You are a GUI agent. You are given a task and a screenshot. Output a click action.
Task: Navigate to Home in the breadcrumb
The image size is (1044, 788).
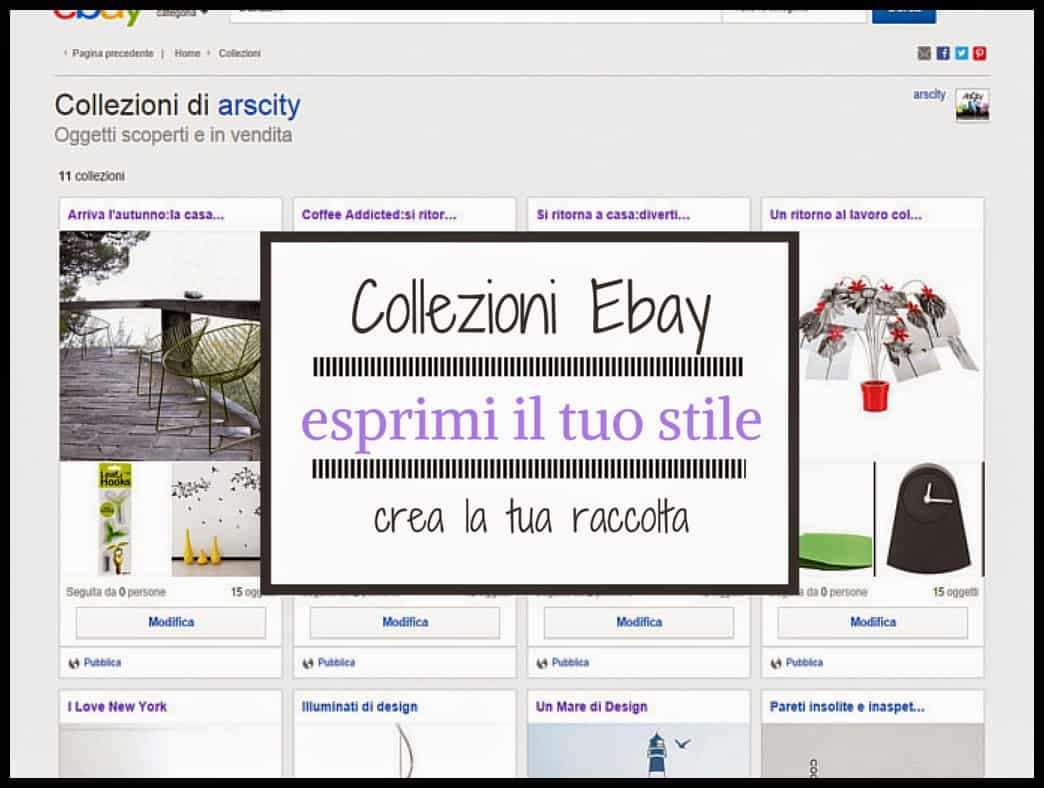[189, 53]
